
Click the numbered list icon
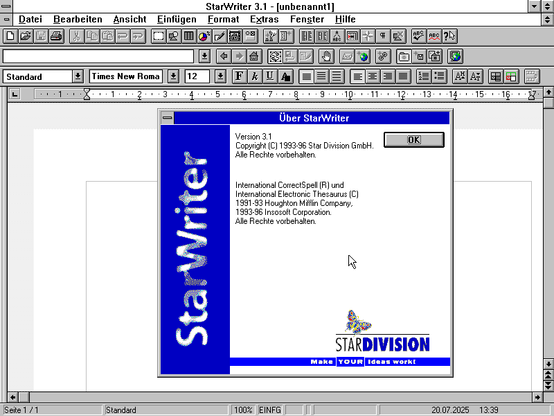[424, 76]
